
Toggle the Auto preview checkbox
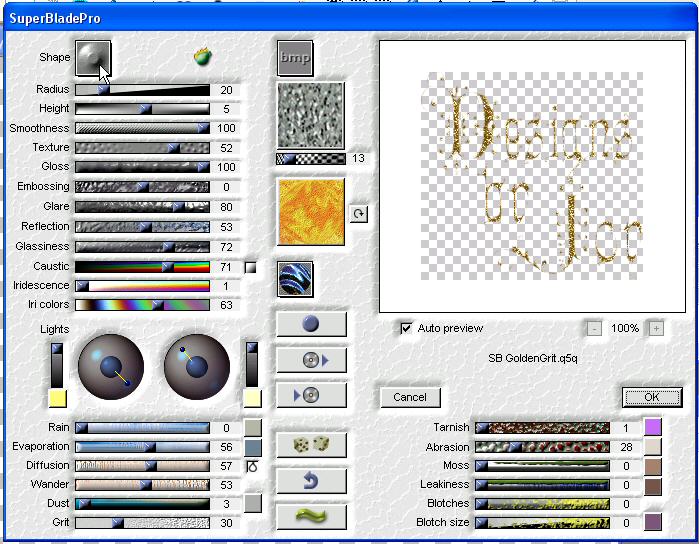click(406, 329)
